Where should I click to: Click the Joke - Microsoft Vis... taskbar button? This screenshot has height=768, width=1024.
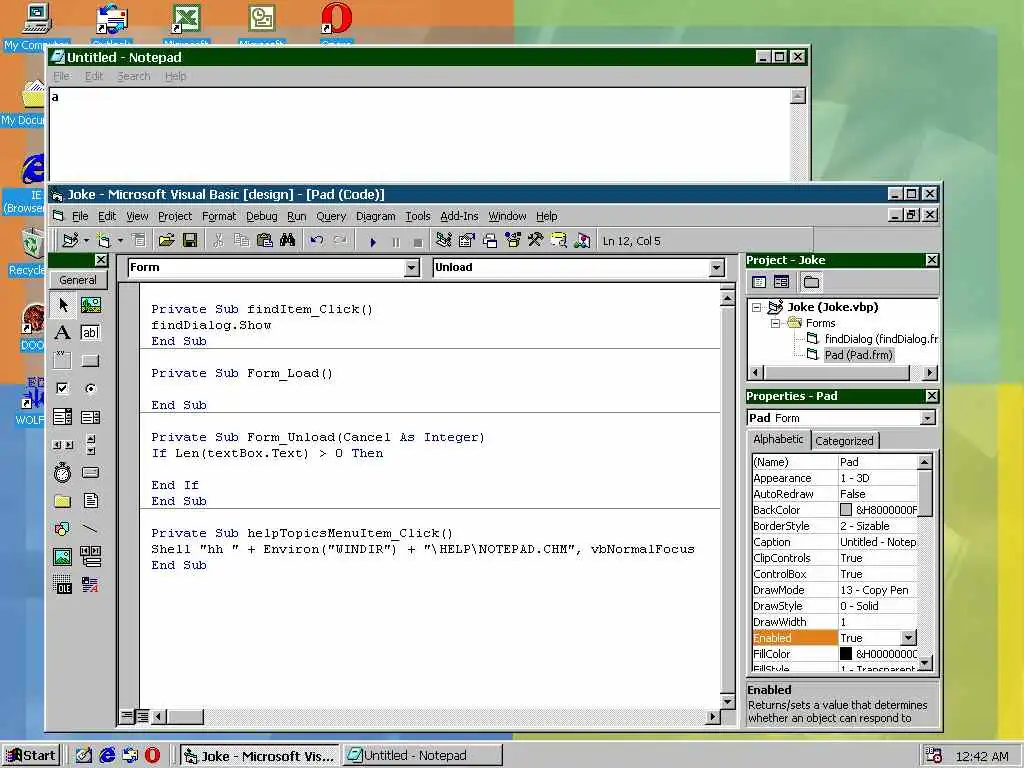pos(259,756)
